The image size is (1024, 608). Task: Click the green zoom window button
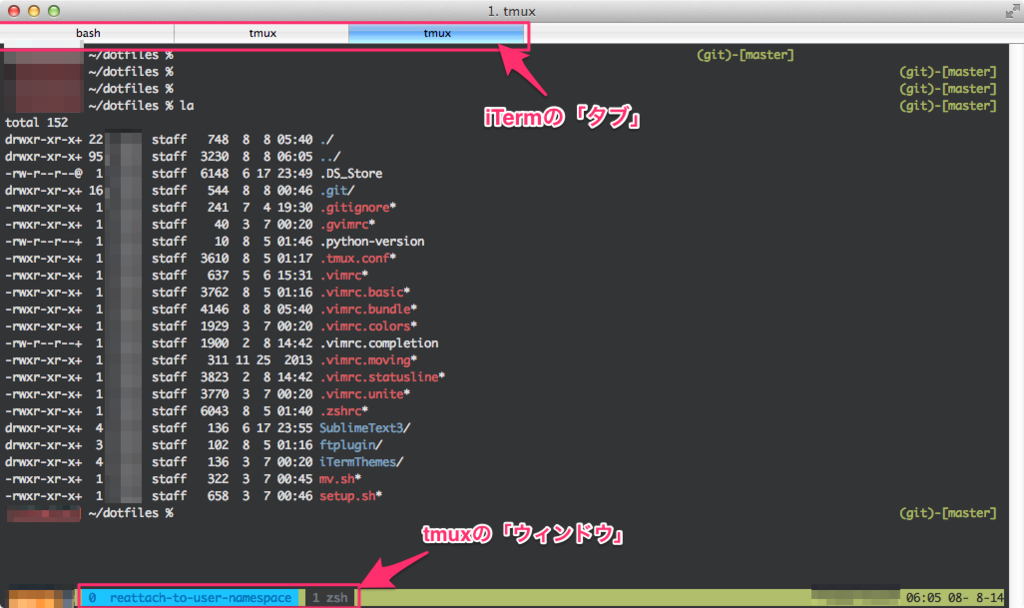pyautogui.click(x=54, y=11)
